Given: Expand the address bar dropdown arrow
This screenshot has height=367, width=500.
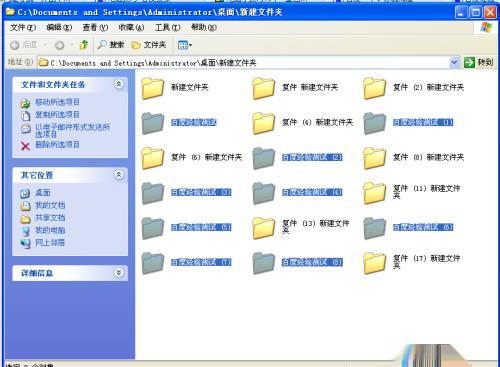Looking at the screenshot, I should click(454, 62).
